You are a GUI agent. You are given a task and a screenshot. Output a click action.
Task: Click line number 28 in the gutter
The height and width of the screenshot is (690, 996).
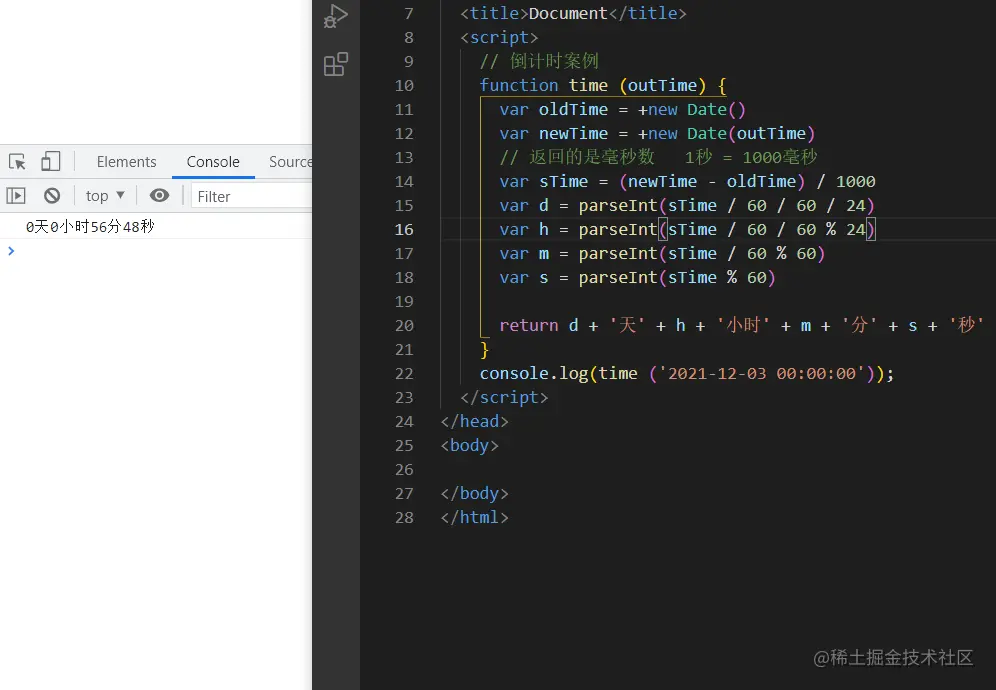click(404, 518)
